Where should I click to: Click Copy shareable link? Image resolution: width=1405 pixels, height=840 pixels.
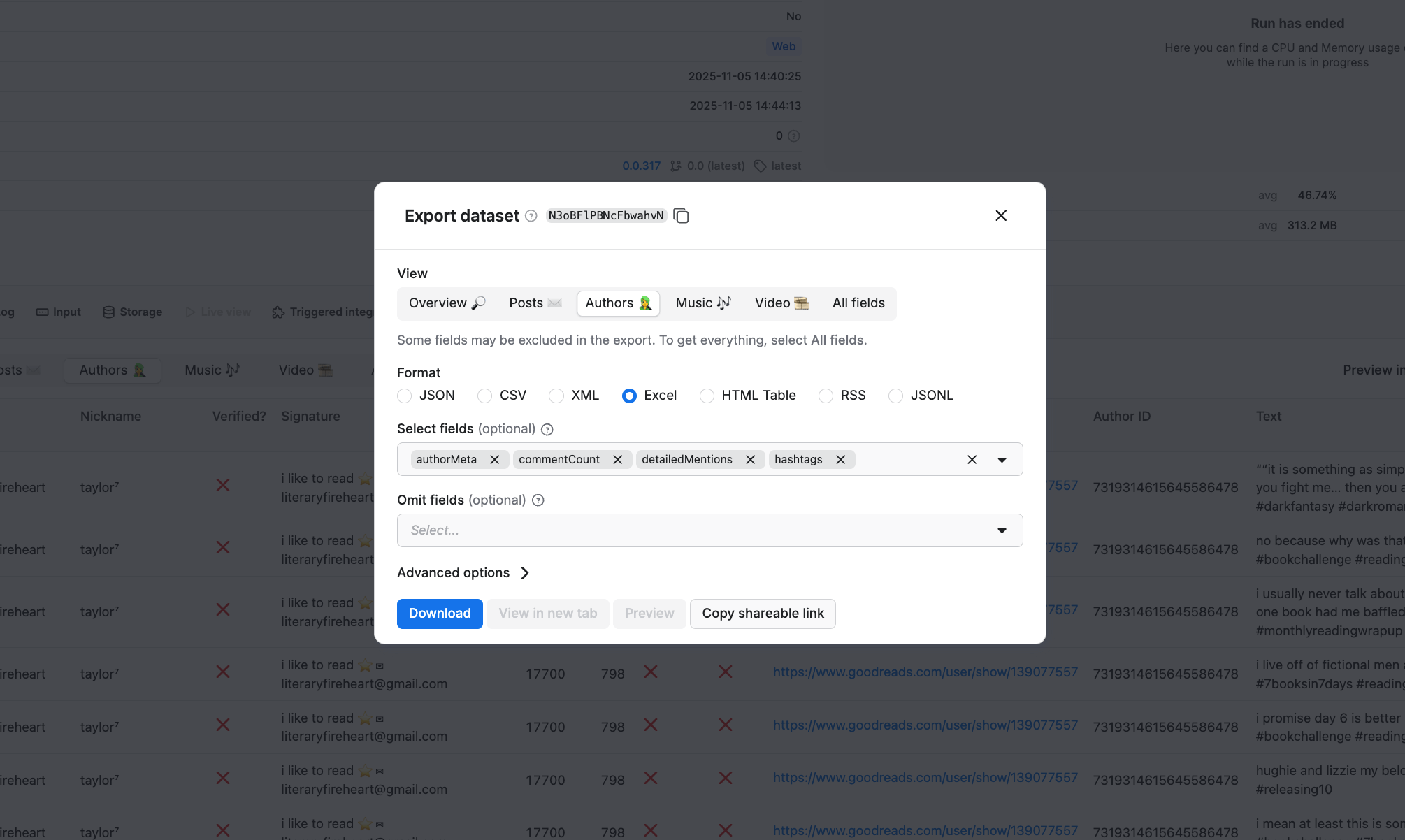pos(762,613)
